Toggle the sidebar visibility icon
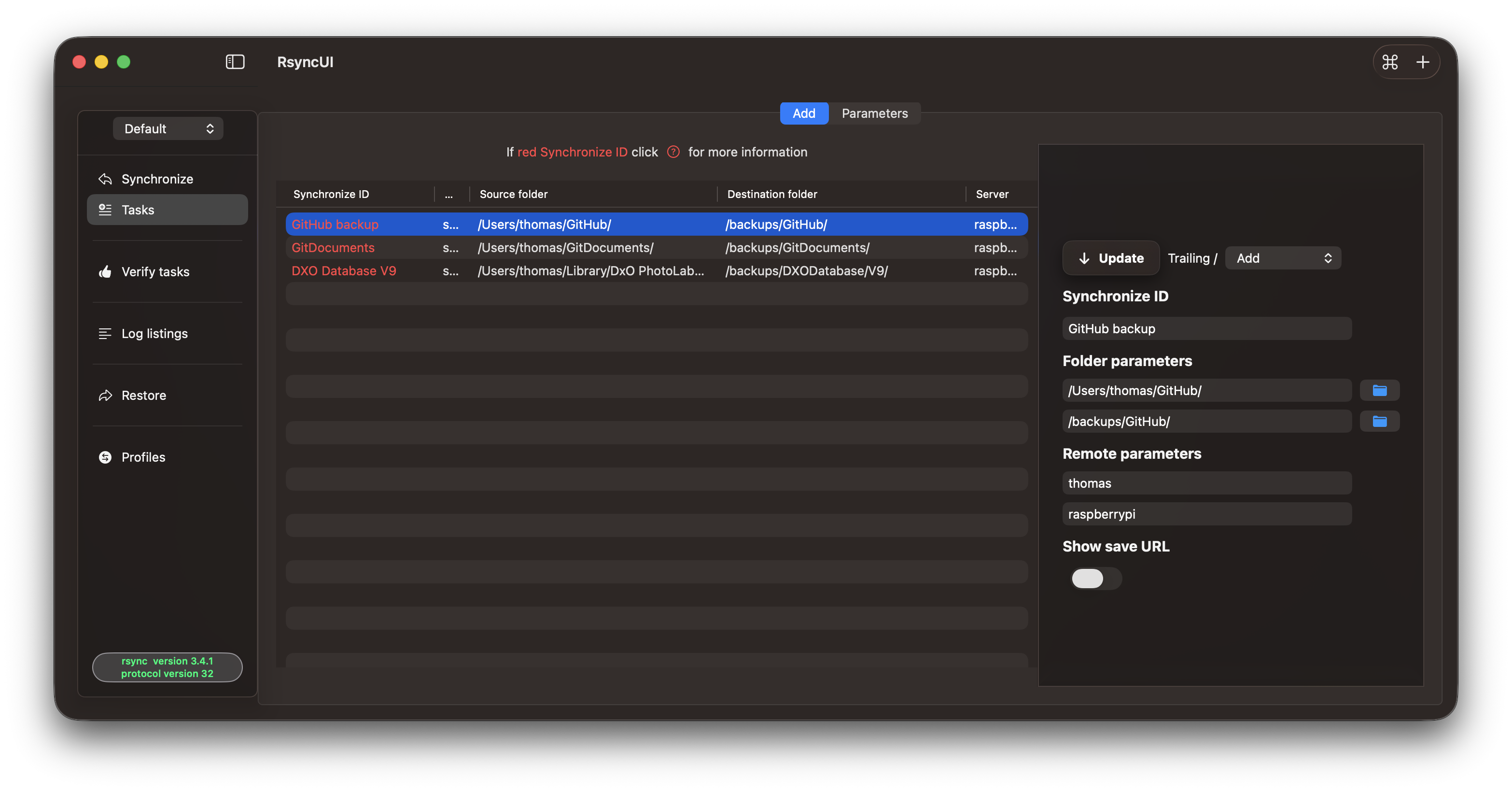This screenshot has height=792, width=1512. tap(235, 62)
